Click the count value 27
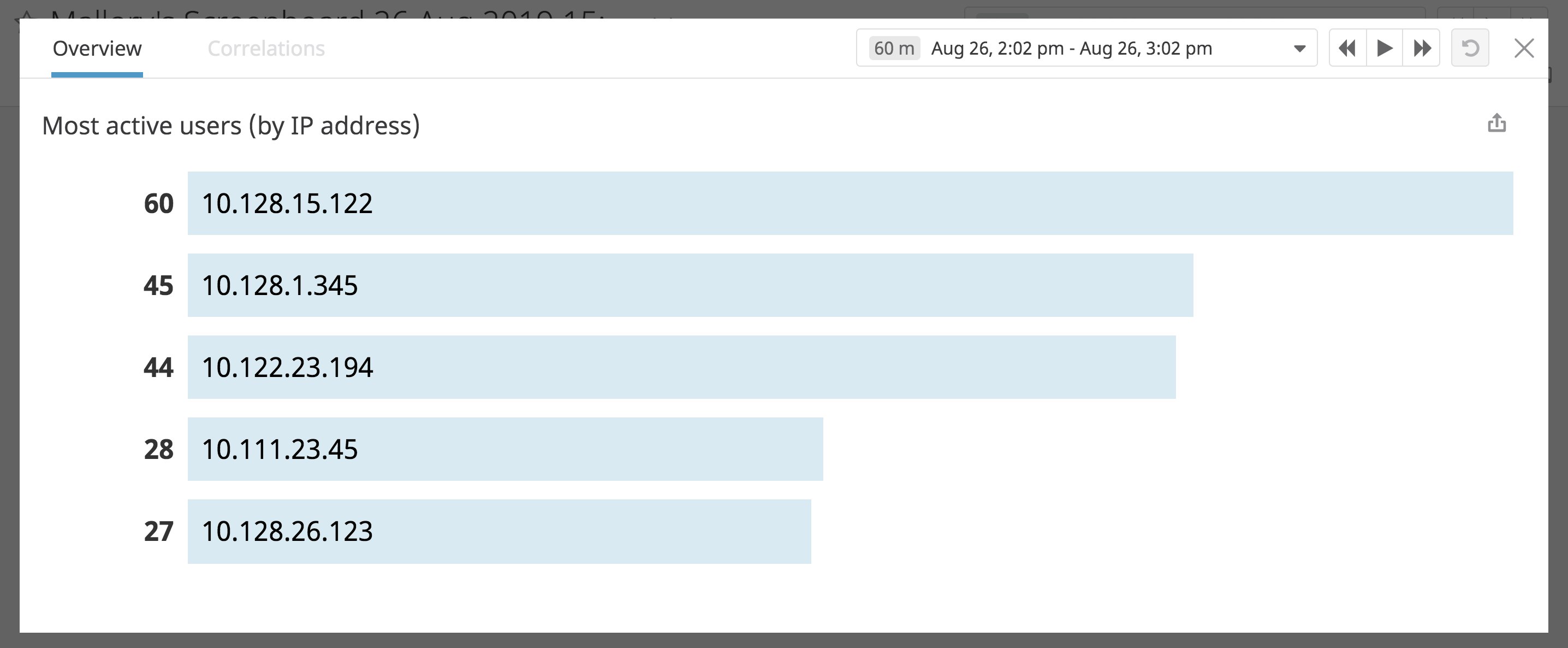 coord(158,532)
